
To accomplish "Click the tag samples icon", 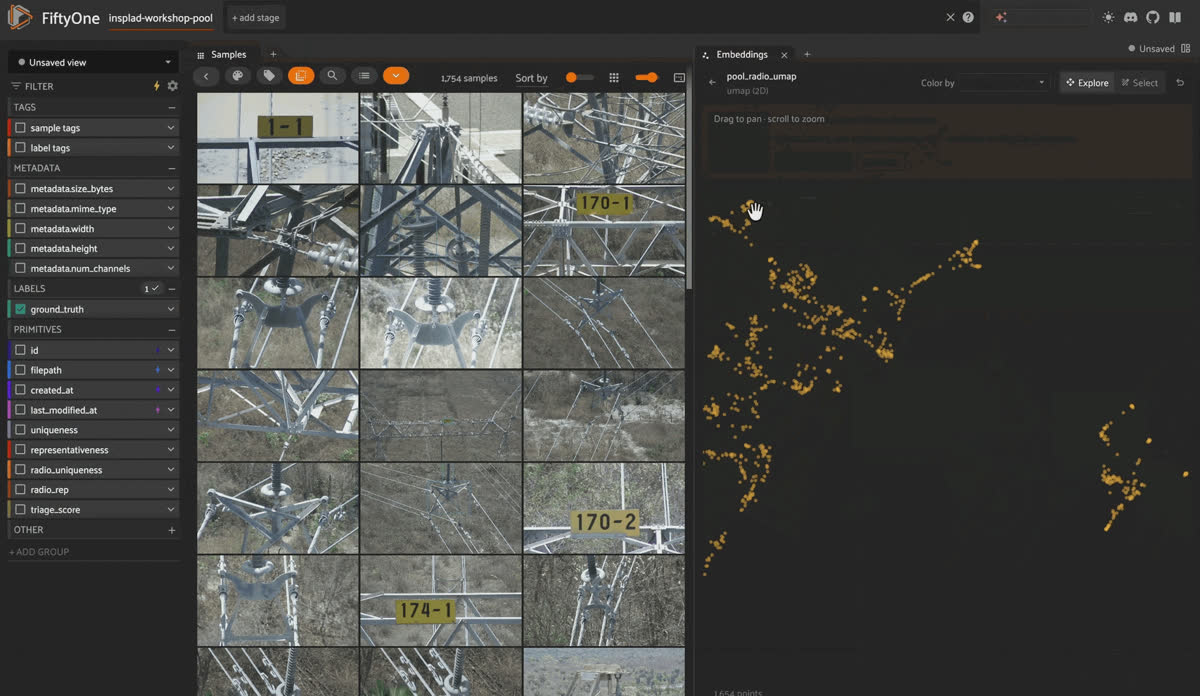I will click(x=268, y=76).
